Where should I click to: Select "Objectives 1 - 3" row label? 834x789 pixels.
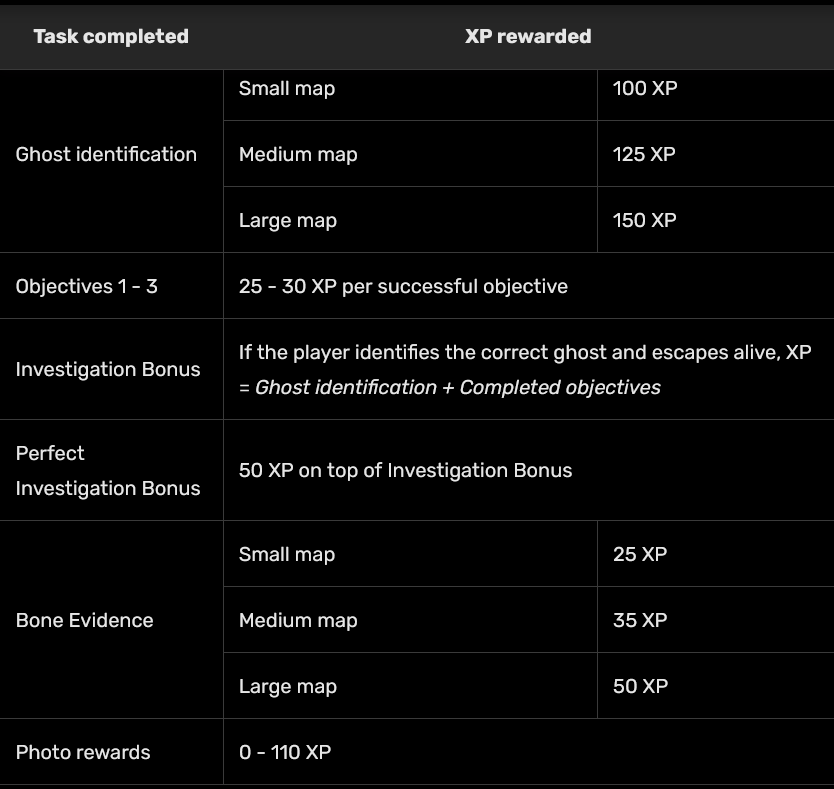click(86, 286)
